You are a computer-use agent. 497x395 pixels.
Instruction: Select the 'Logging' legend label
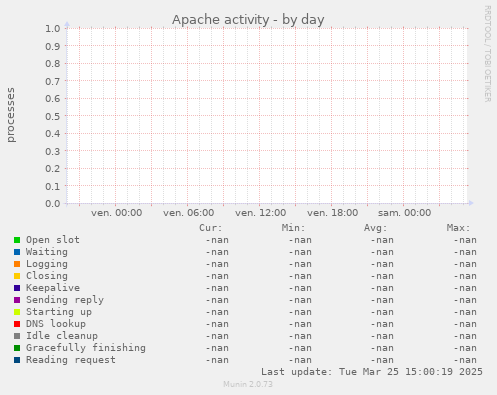(x=47, y=264)
